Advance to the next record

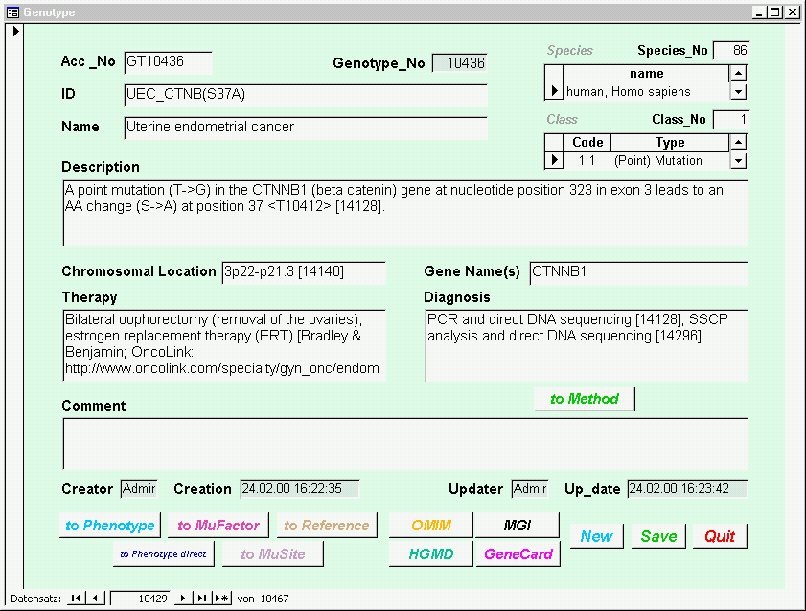182,598
